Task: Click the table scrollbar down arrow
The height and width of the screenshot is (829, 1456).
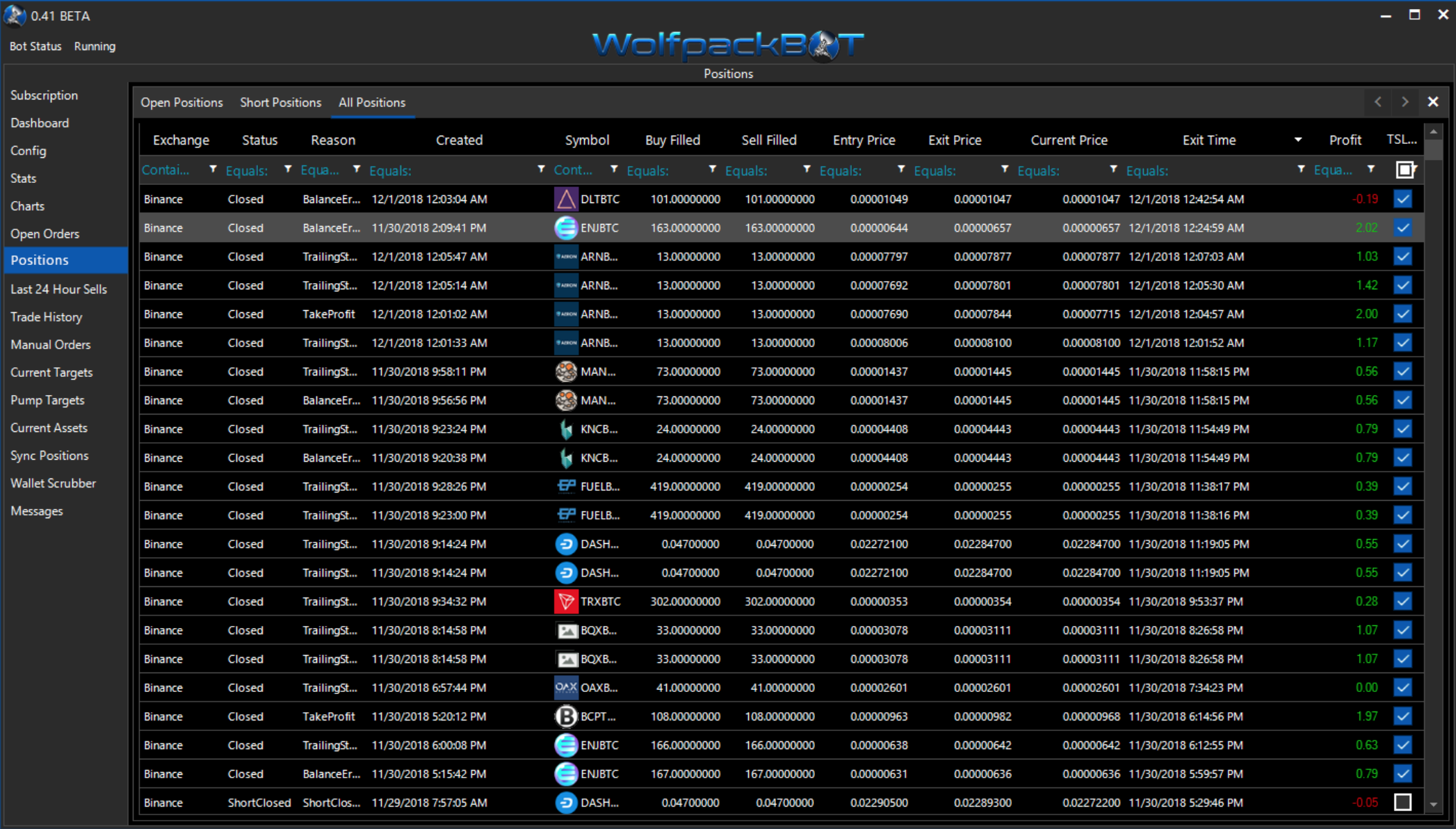Action: [x=1433, y=804]
